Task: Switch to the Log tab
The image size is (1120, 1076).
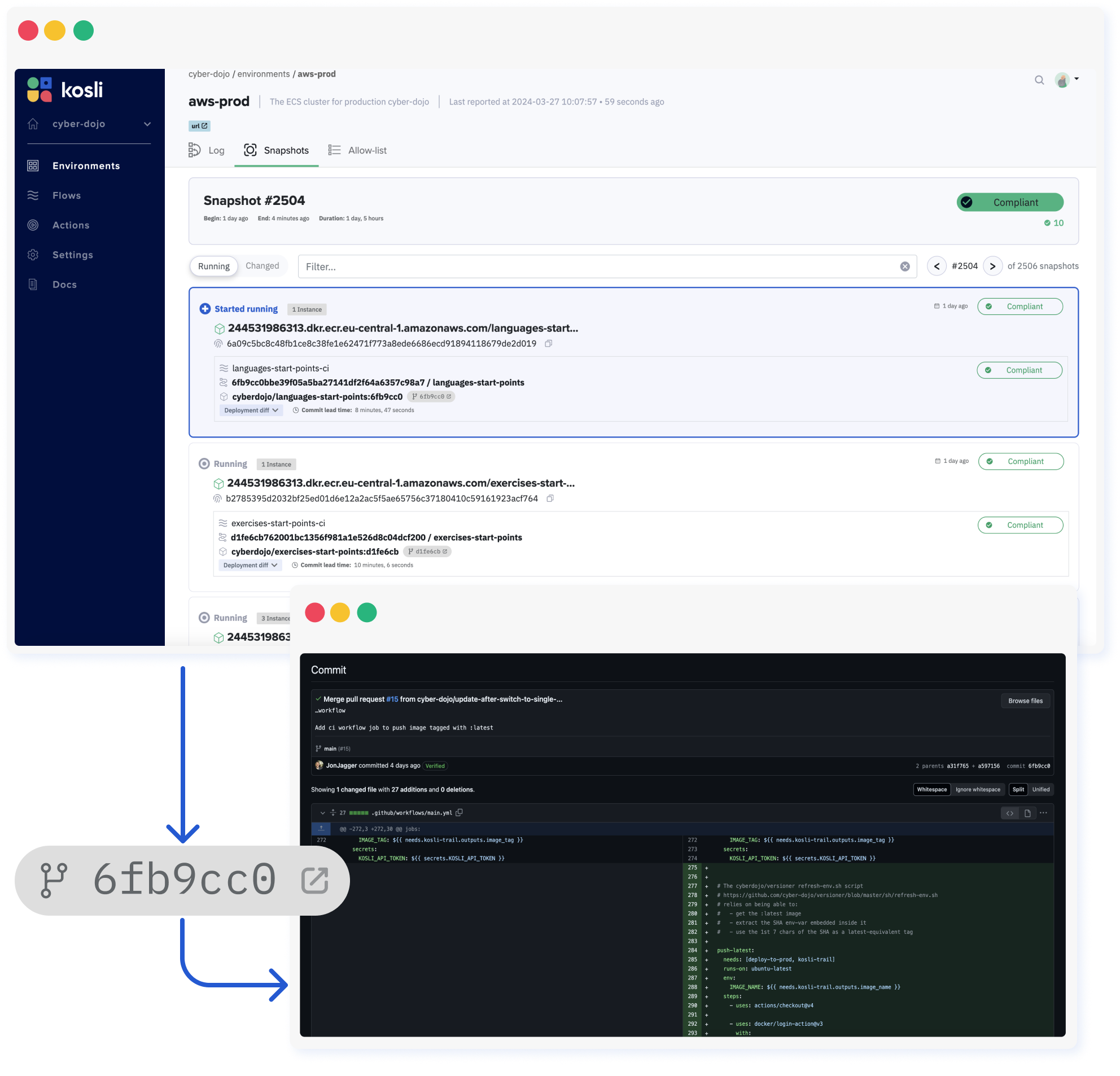Action: coord(216,150)
